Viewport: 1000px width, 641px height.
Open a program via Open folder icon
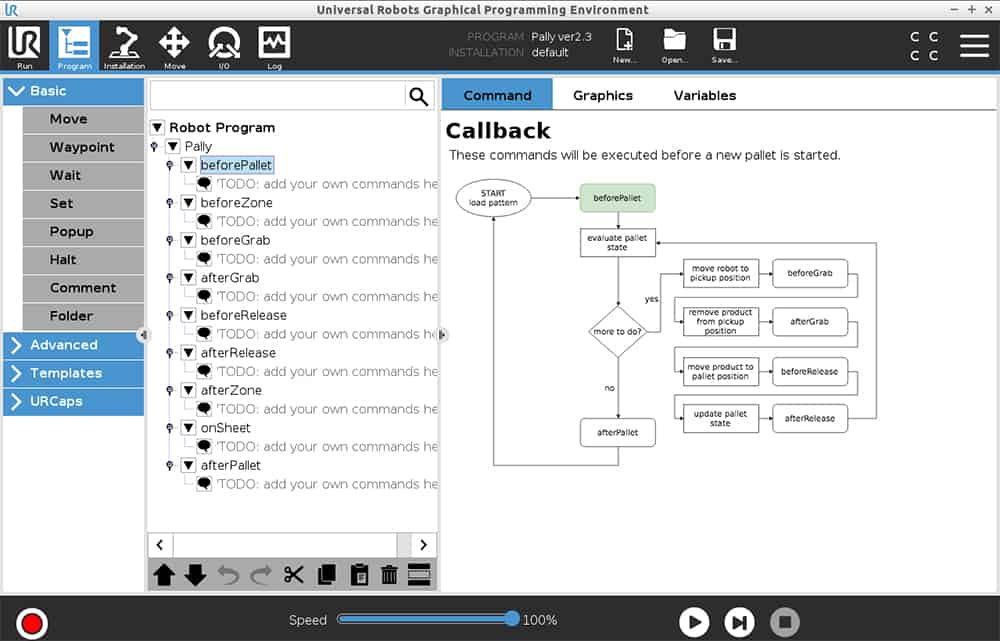click(674, 45)
